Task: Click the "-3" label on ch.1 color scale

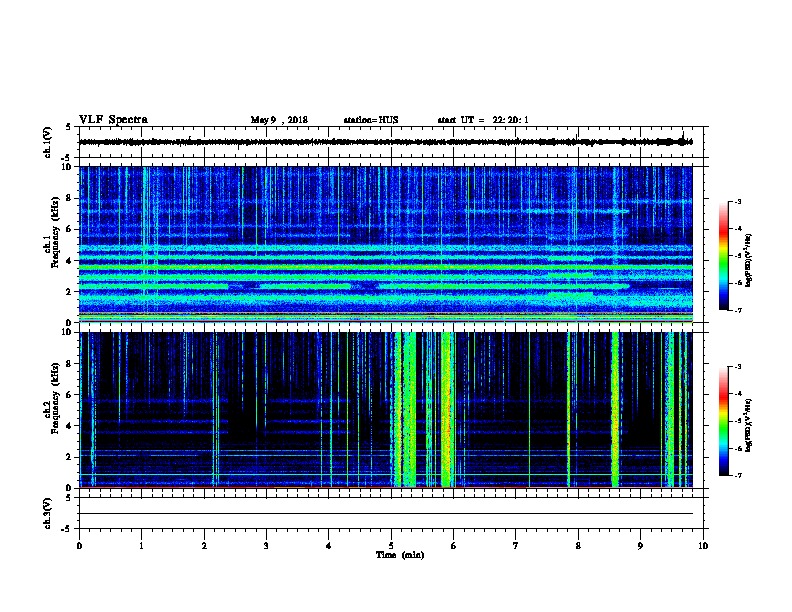Action: [738, 202]
